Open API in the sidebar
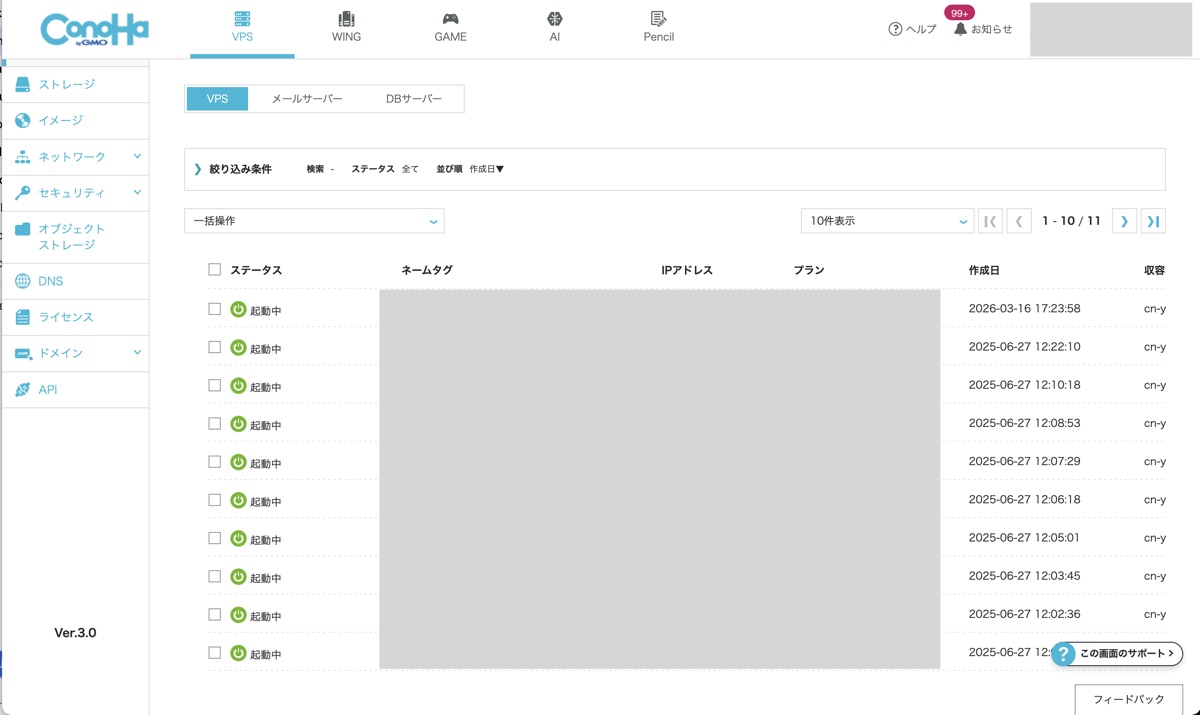Screen dimensions: 1200x715 point(75,390)
